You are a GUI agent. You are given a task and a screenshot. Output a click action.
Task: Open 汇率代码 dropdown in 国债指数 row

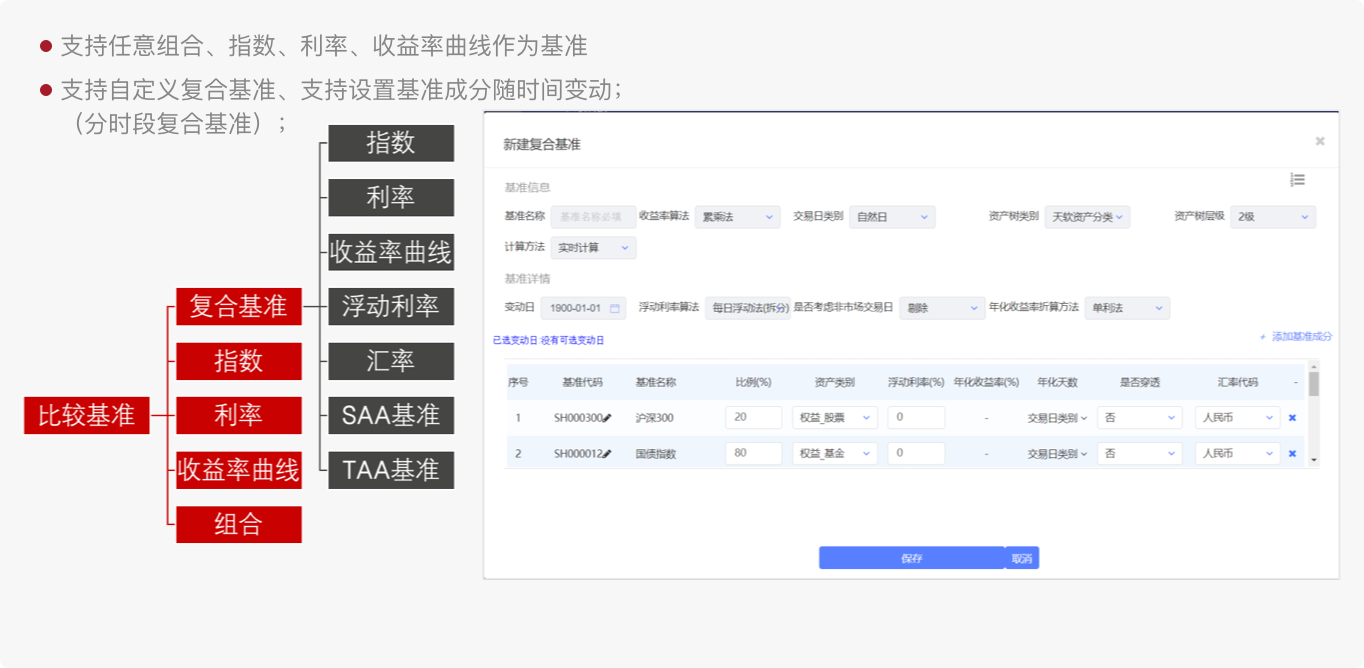(1237, 453)
